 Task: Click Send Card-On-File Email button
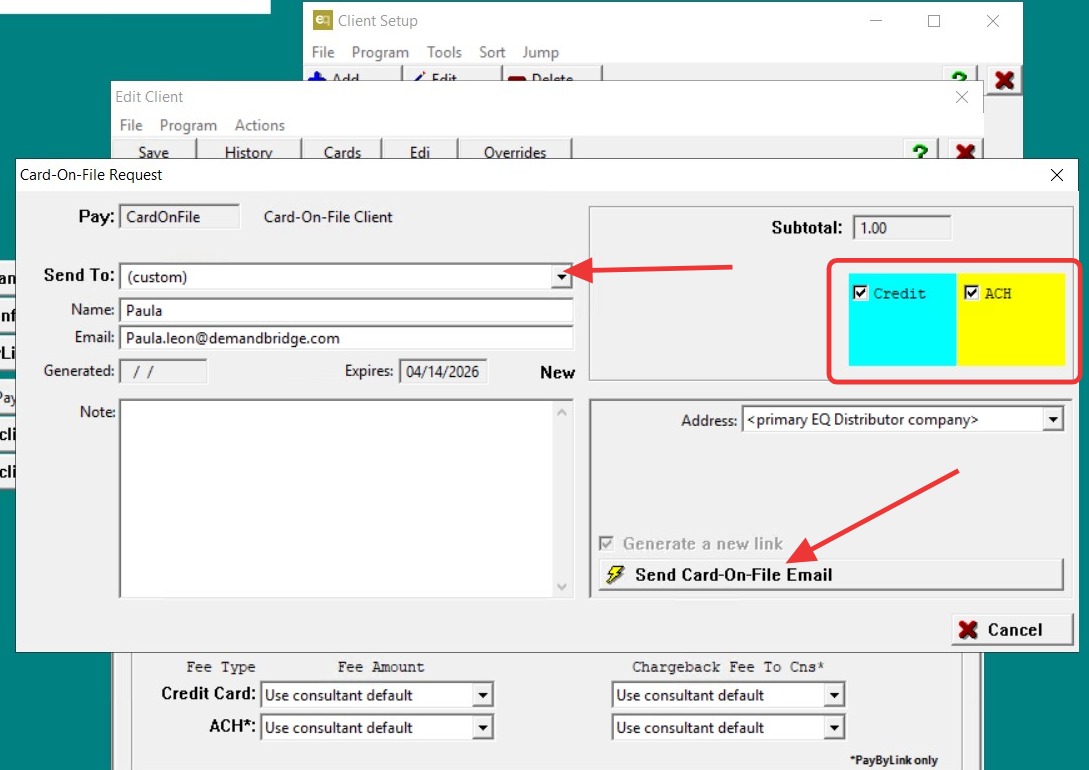[831, 574]
